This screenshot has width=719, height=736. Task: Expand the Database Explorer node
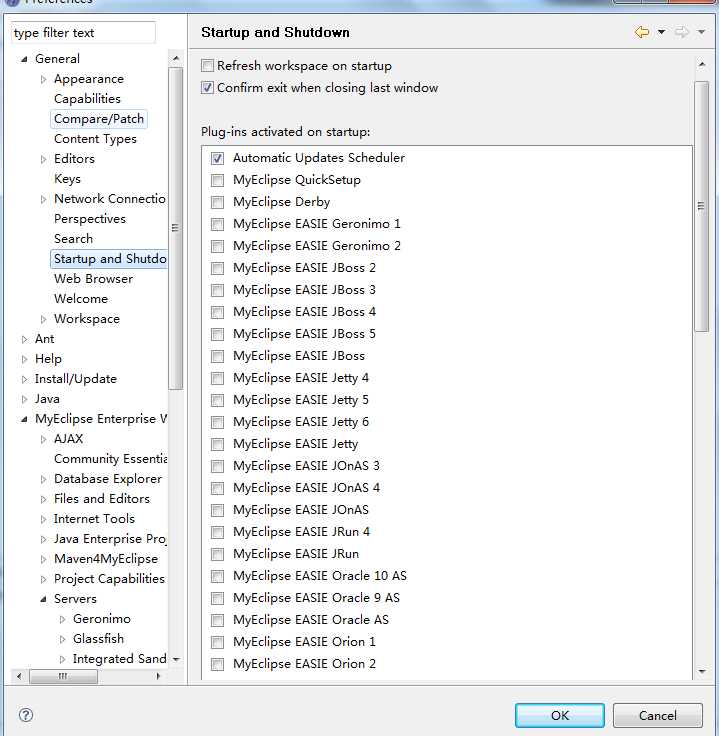tap(43, 479)
